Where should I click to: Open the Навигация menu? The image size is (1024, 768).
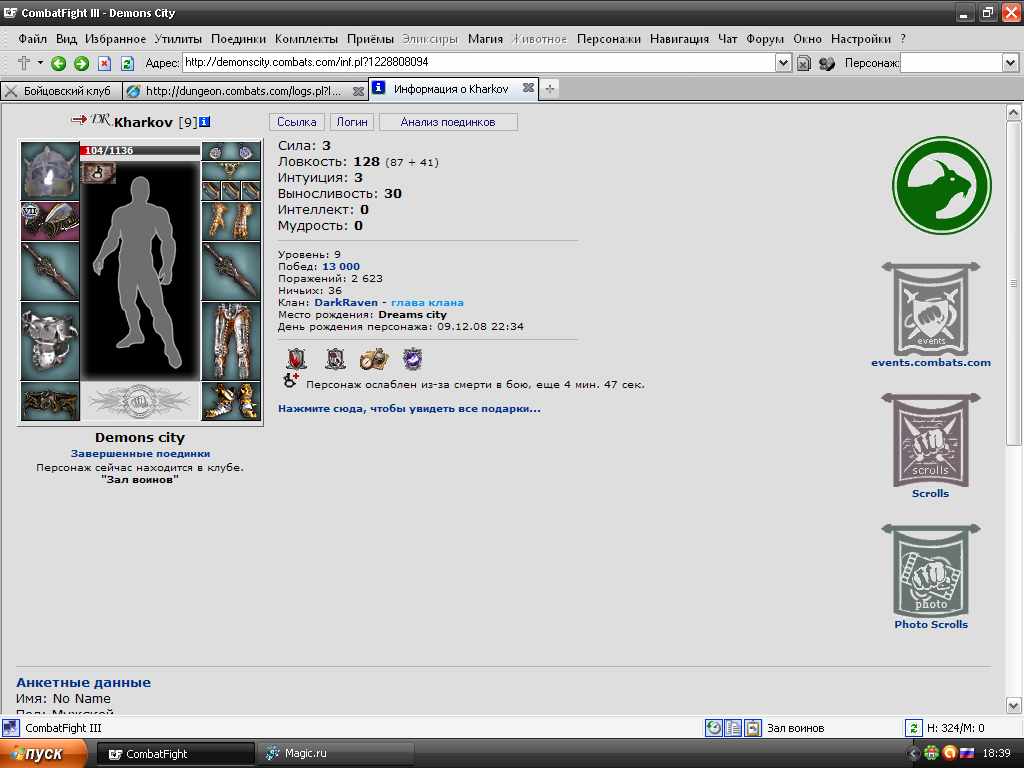tap(679, 39)
